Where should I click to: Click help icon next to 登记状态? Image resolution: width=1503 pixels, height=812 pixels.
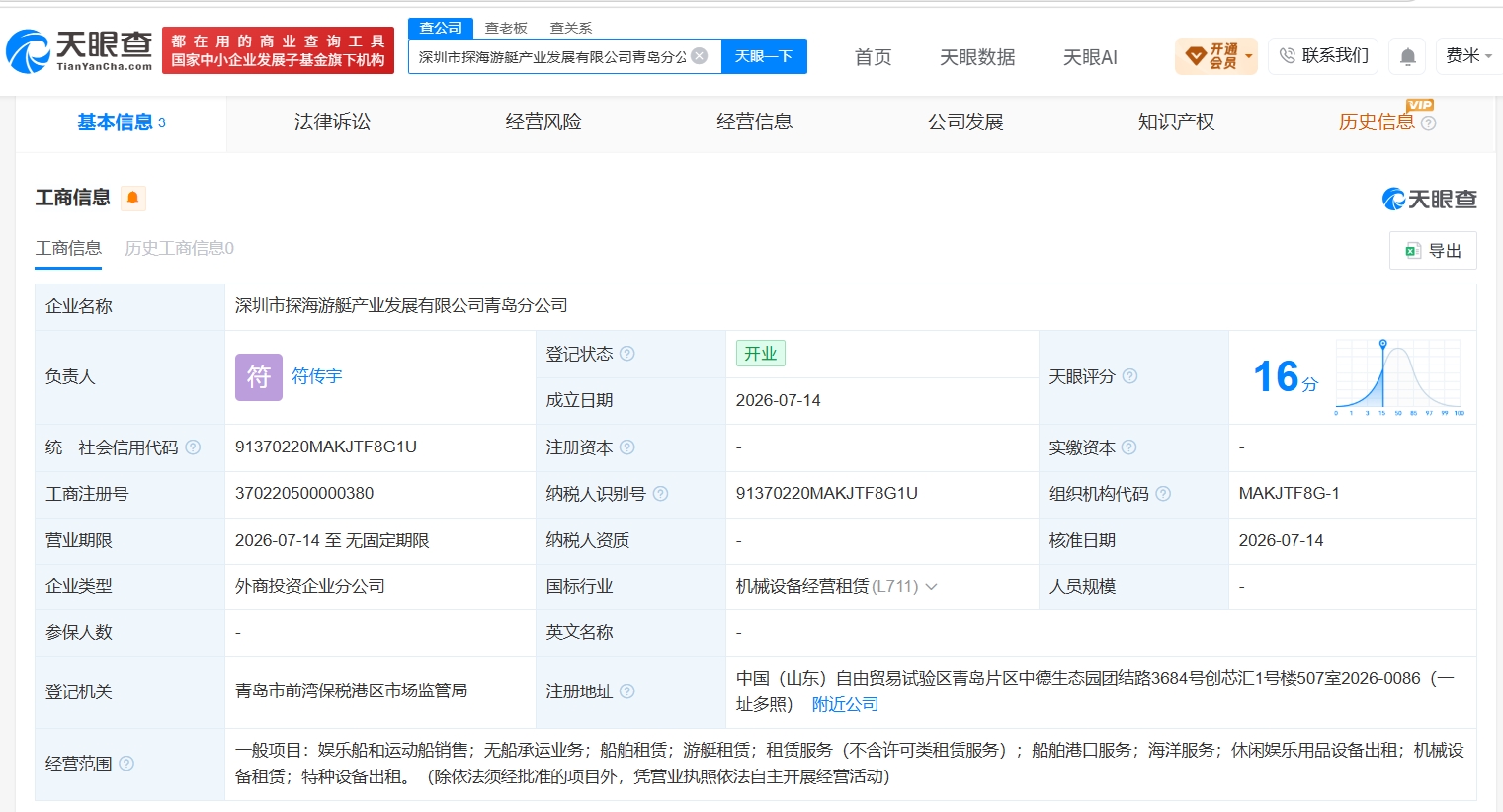coord(627,354)
